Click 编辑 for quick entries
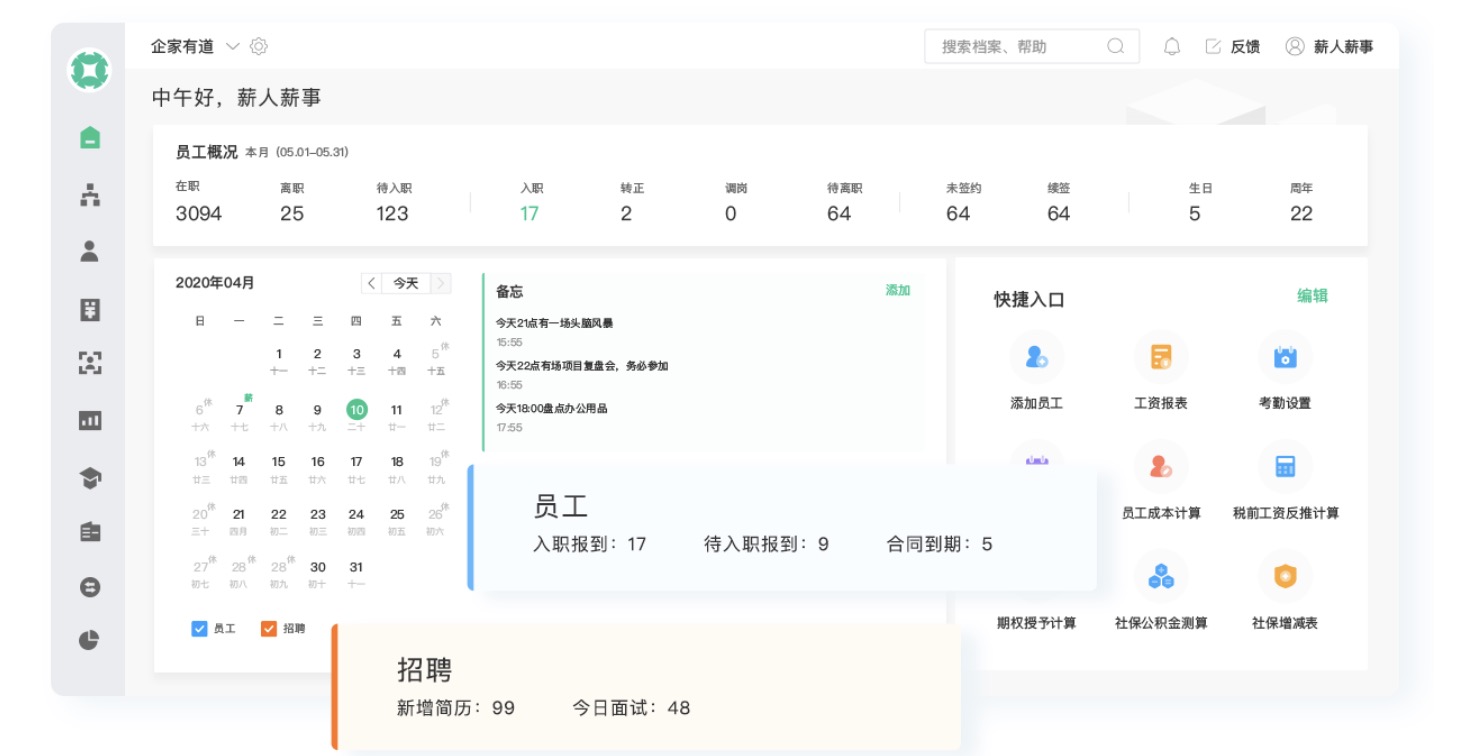The image size is (1462, 756). click(x=1312, y=296)
